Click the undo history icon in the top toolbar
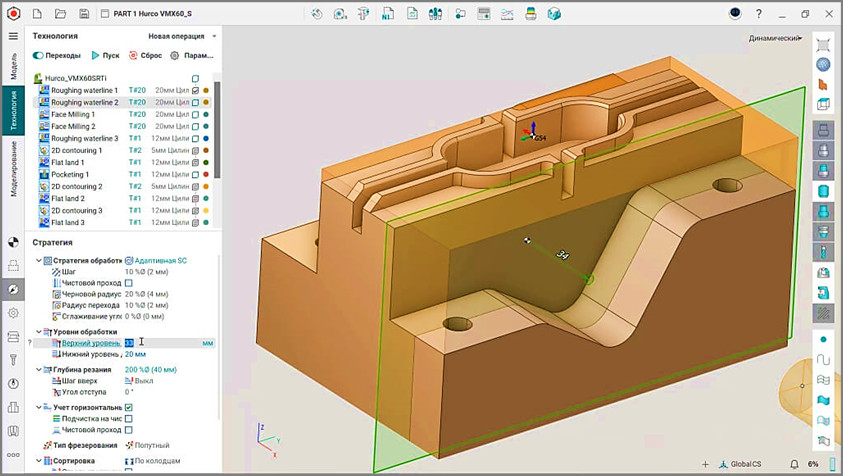This screenshot has height=476, width=843. click(317, 14)
